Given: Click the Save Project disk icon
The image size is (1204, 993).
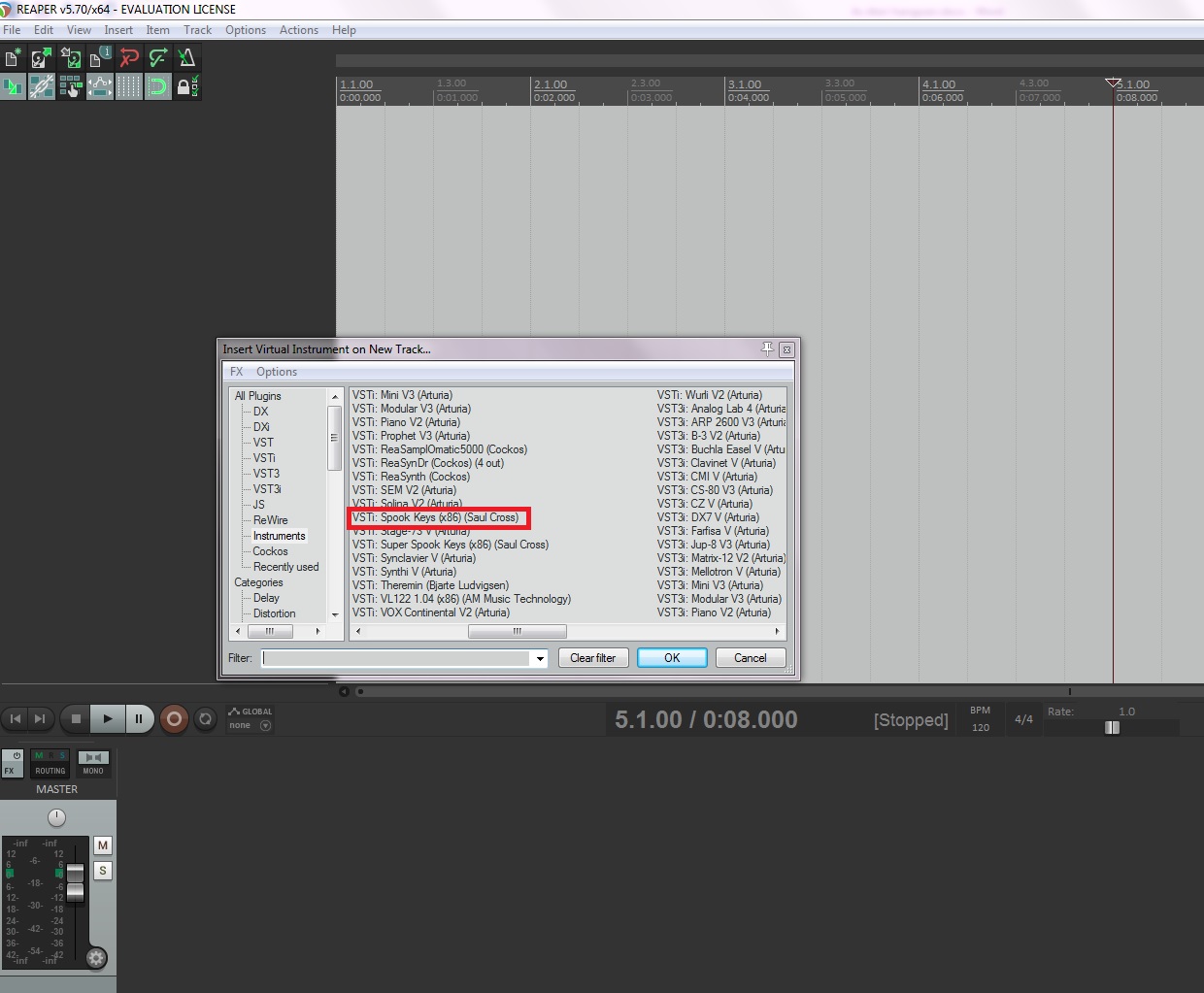Looking at the screenshot, I should [70, 58].
